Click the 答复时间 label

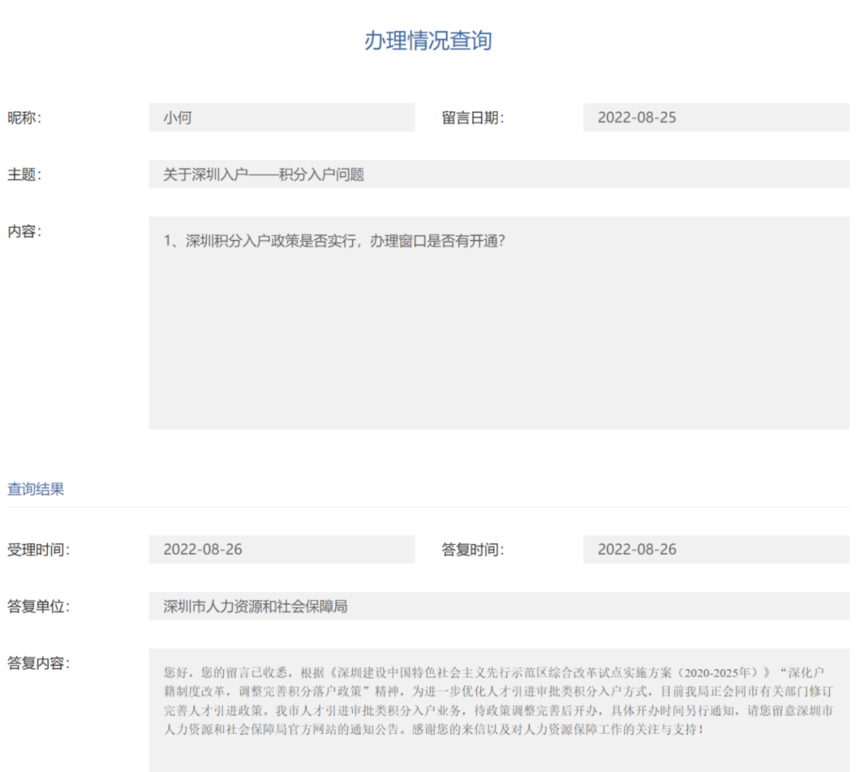[x=473, y=550]
